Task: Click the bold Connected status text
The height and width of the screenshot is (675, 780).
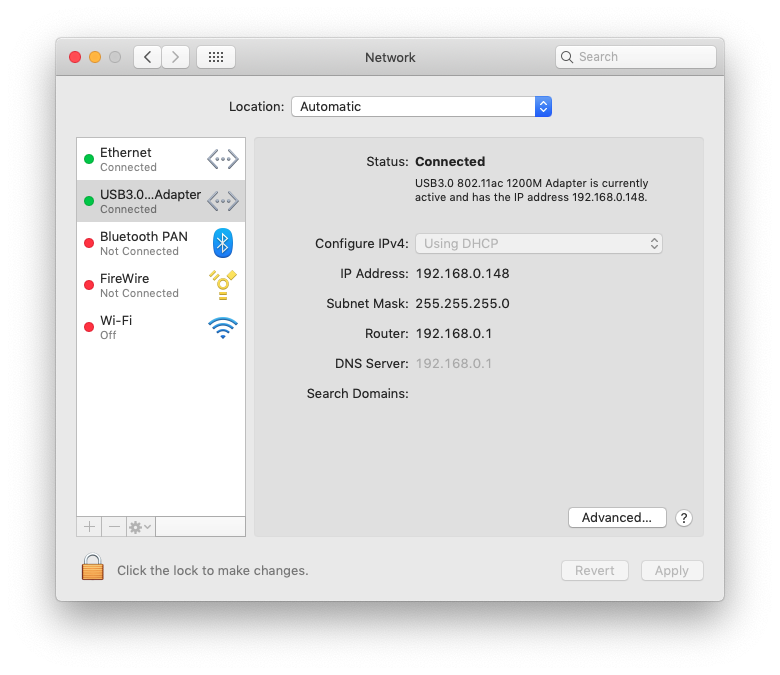Action: click(x=450, y=162)
